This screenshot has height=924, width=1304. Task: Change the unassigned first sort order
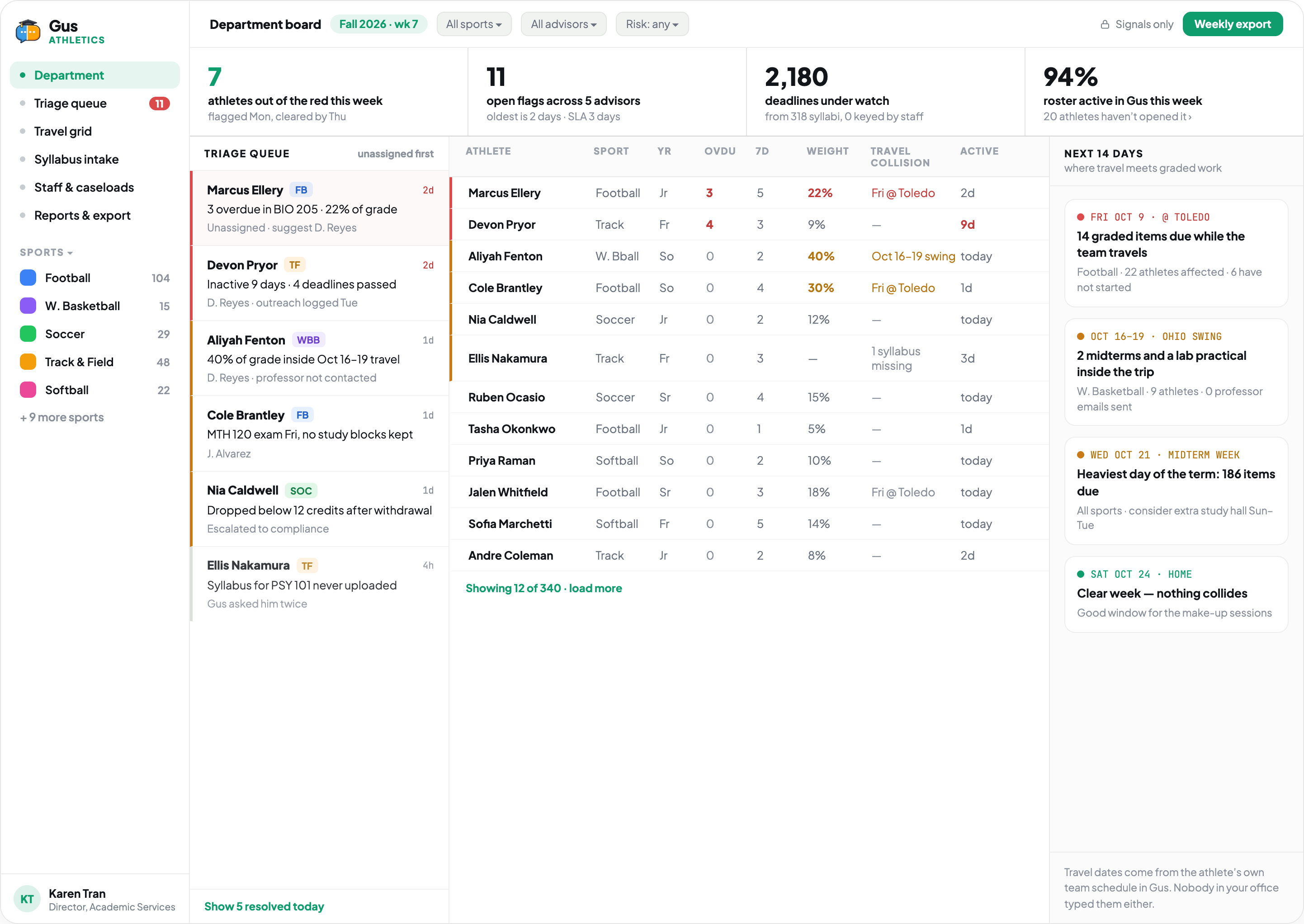pyautogui.click(x=396, y=154)
